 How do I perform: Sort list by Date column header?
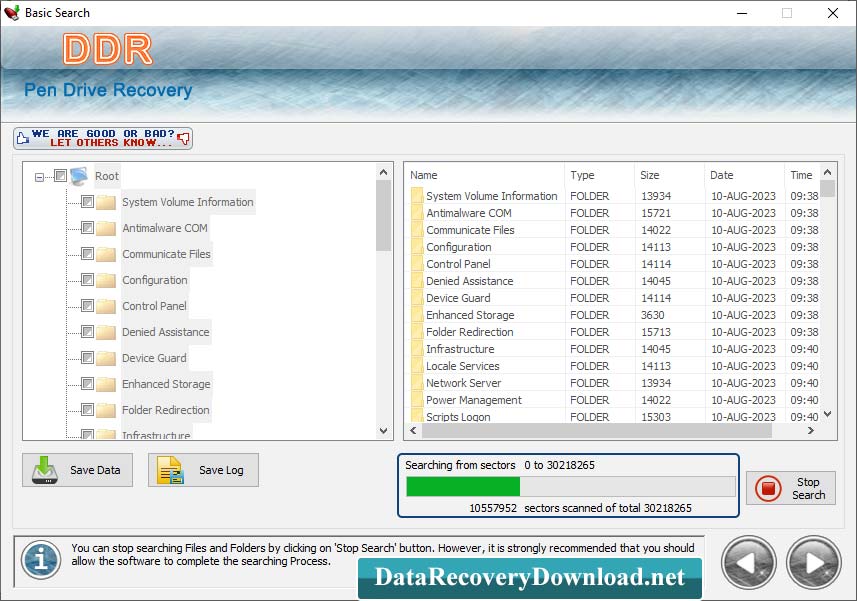(x=744, y=175)
